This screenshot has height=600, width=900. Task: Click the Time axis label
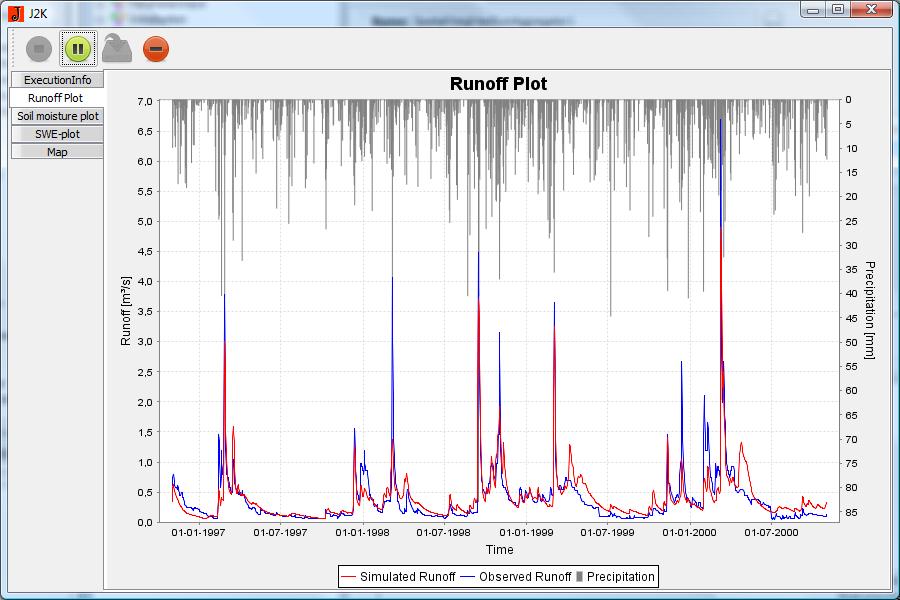point(499,550)
